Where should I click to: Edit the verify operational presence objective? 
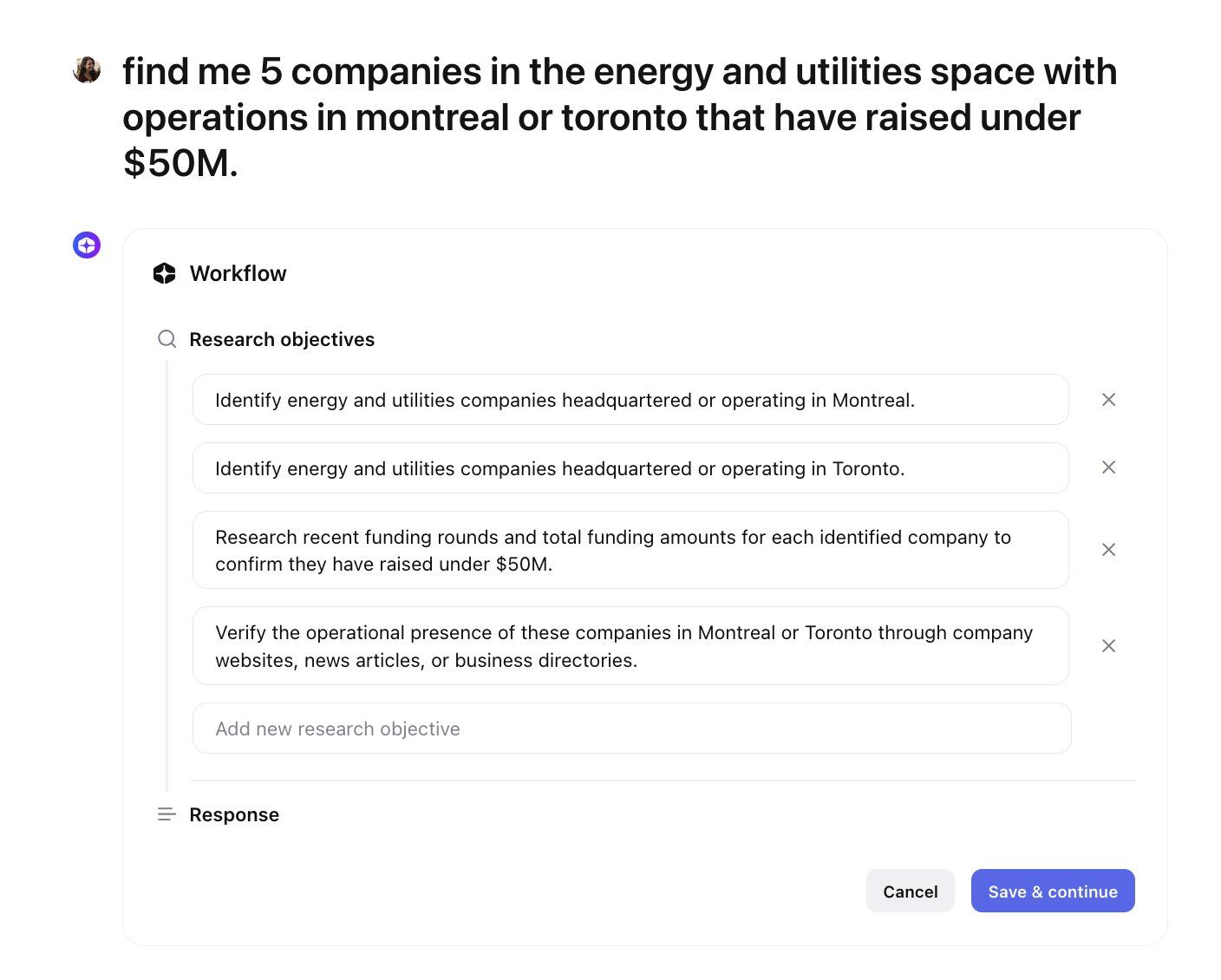point(630,646)
